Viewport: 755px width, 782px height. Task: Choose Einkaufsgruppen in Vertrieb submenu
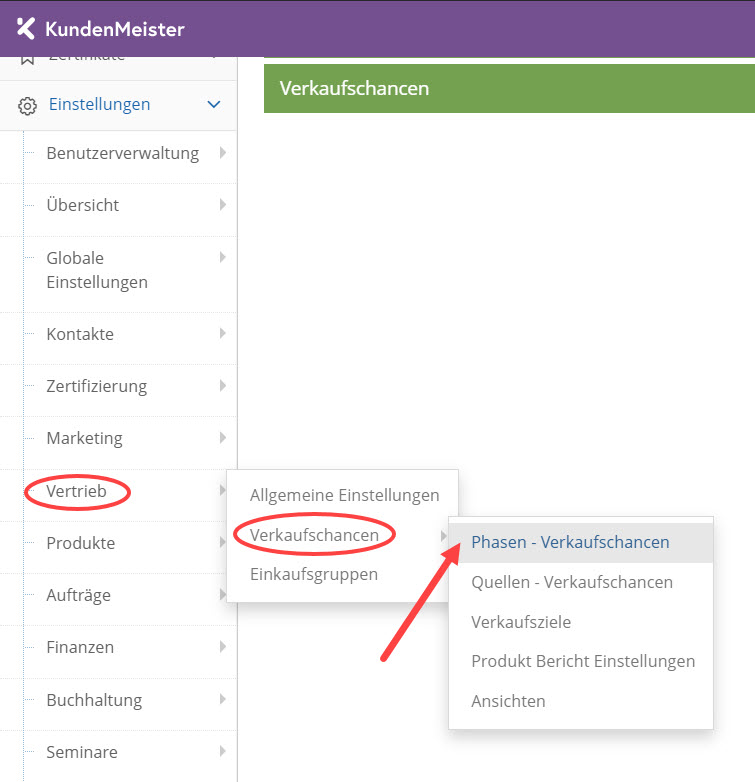314,574
